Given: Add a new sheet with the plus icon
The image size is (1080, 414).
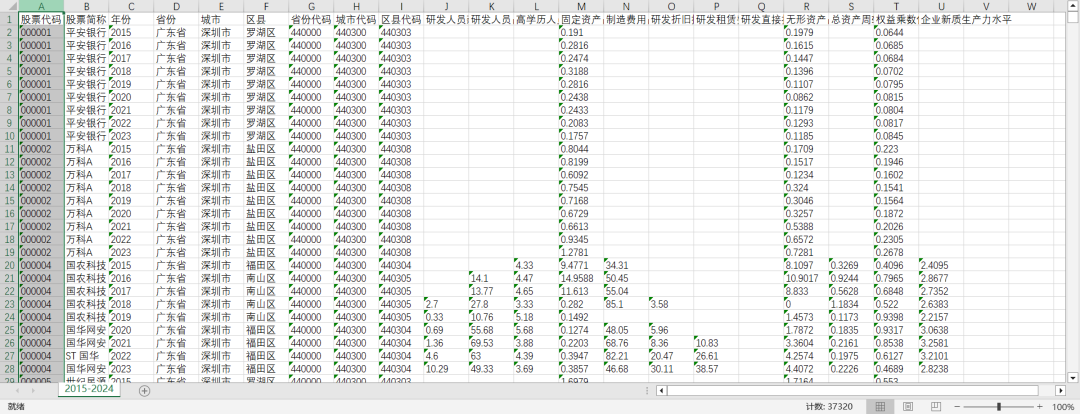Looking at the screenshot, I should coord(144,391).
